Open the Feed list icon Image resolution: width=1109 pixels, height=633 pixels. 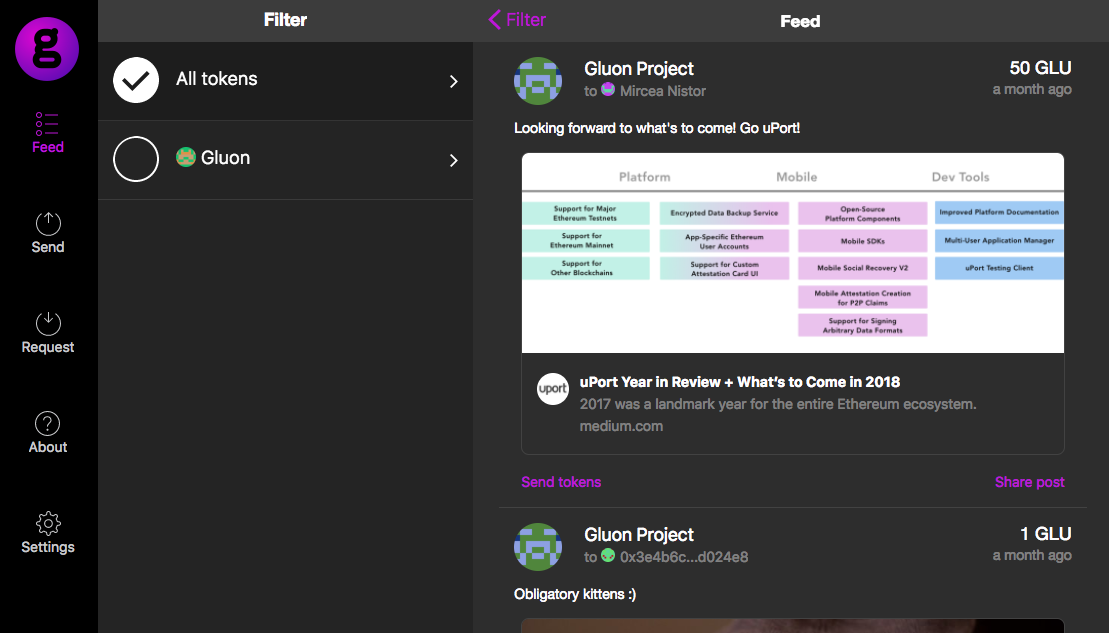(x=47, y=124)
